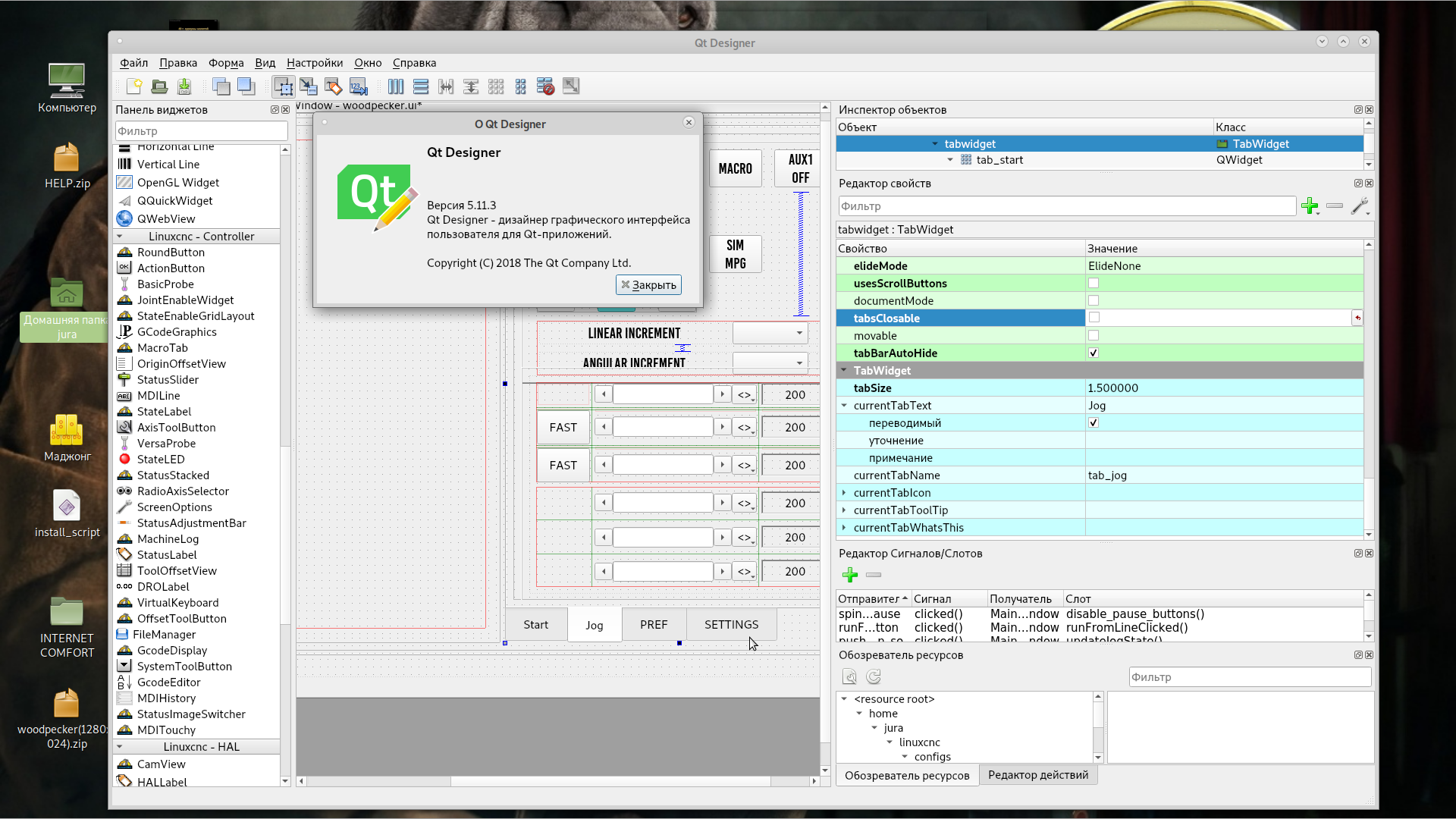The height and width of the screenshot is (819, 1456).
Task: Open the Маджонг desktop shortcut
Action: [67, 438]
